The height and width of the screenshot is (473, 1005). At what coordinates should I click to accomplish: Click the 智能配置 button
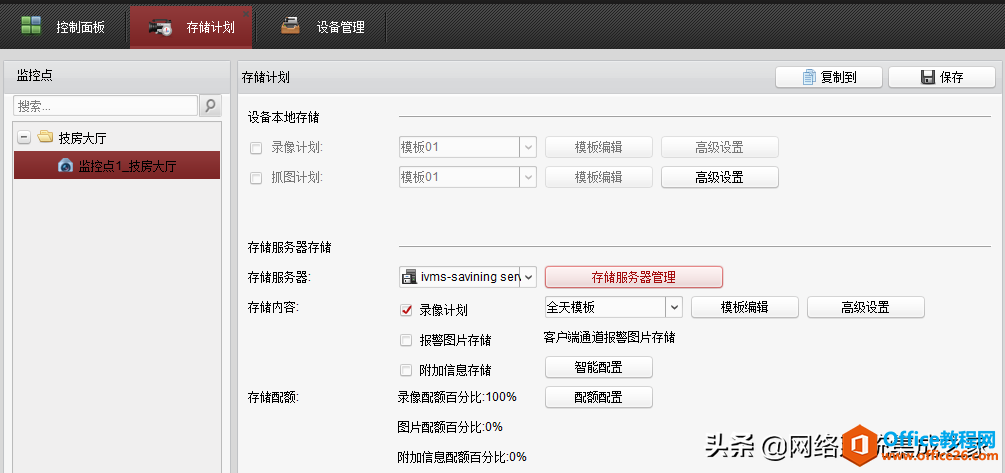[599, 367]
